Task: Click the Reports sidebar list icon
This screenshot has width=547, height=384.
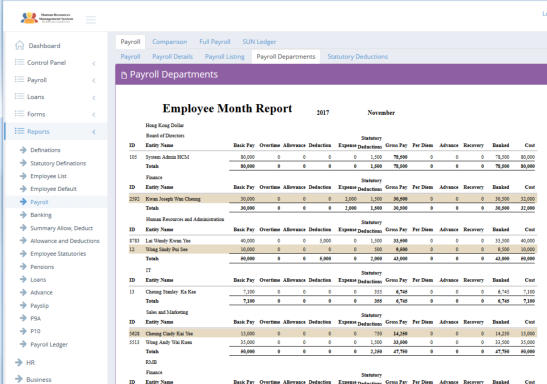Action: [19, 131]
